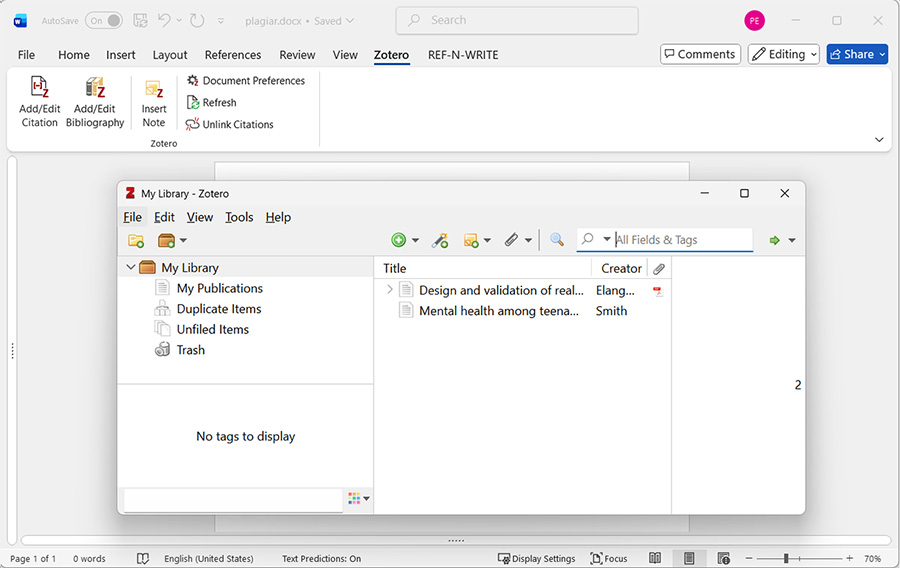
Task: Undo the last action in Word
Action: [164, 21]
